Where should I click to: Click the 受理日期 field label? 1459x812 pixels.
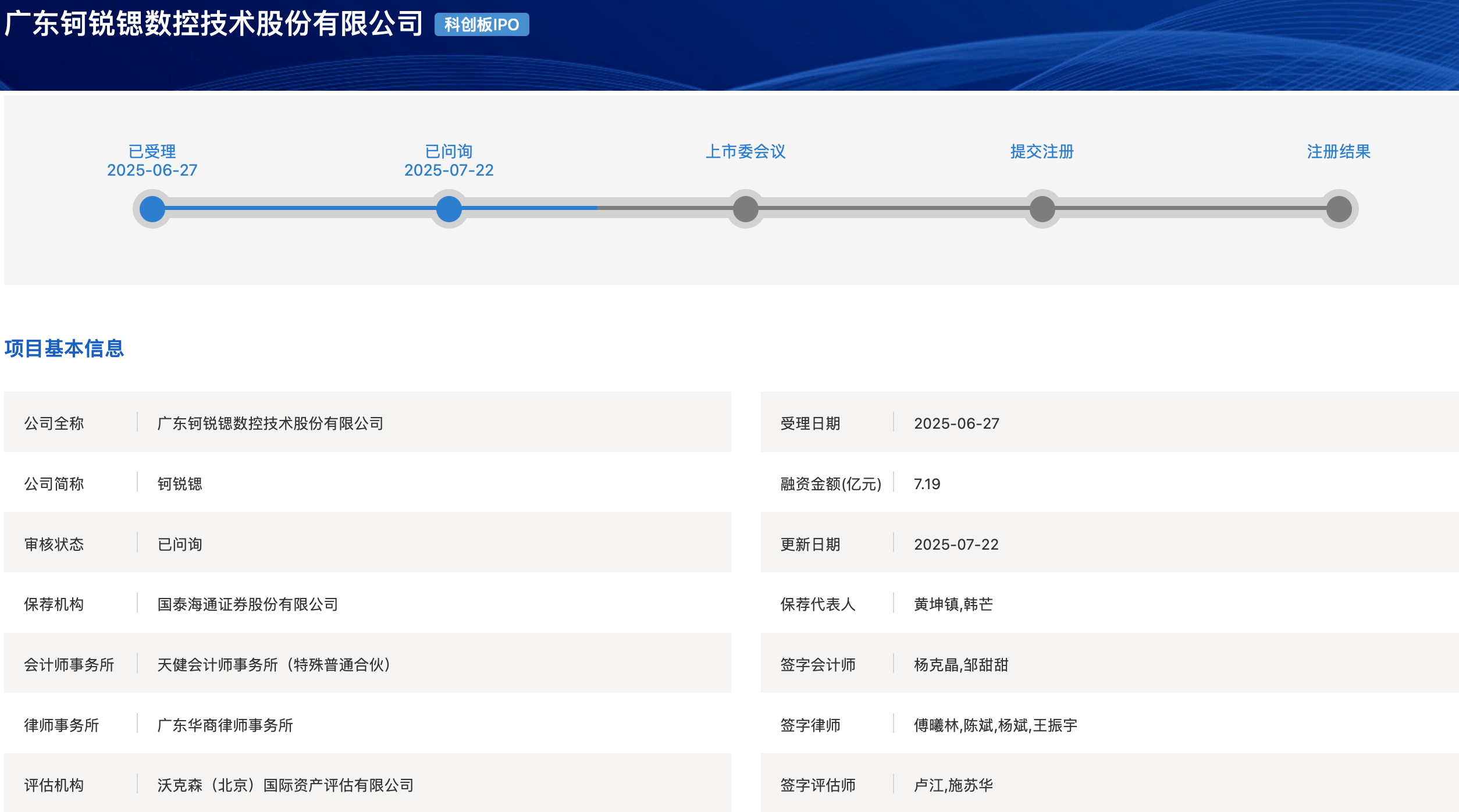(x=810, y=423)
